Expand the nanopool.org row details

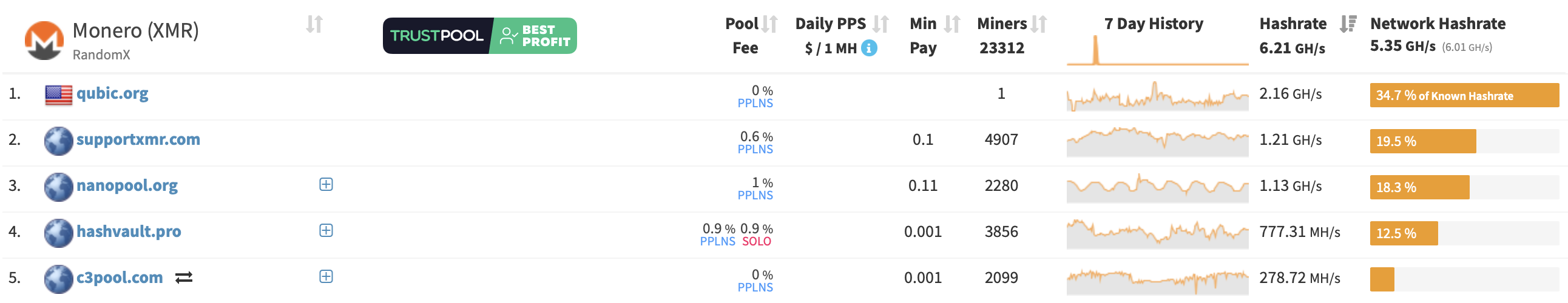pyautogui.click(x=326, y=184)
